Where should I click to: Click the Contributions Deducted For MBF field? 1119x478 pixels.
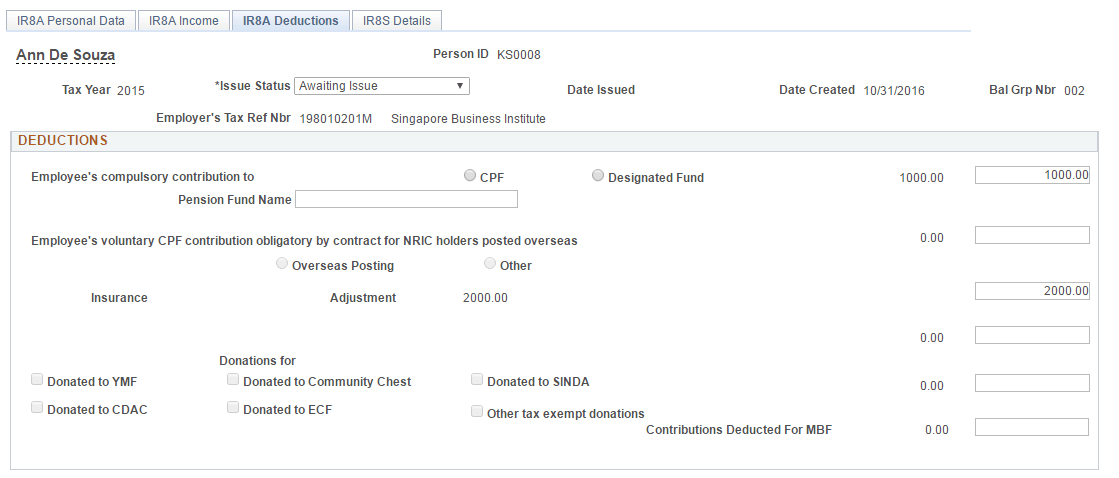(1032, 428)
